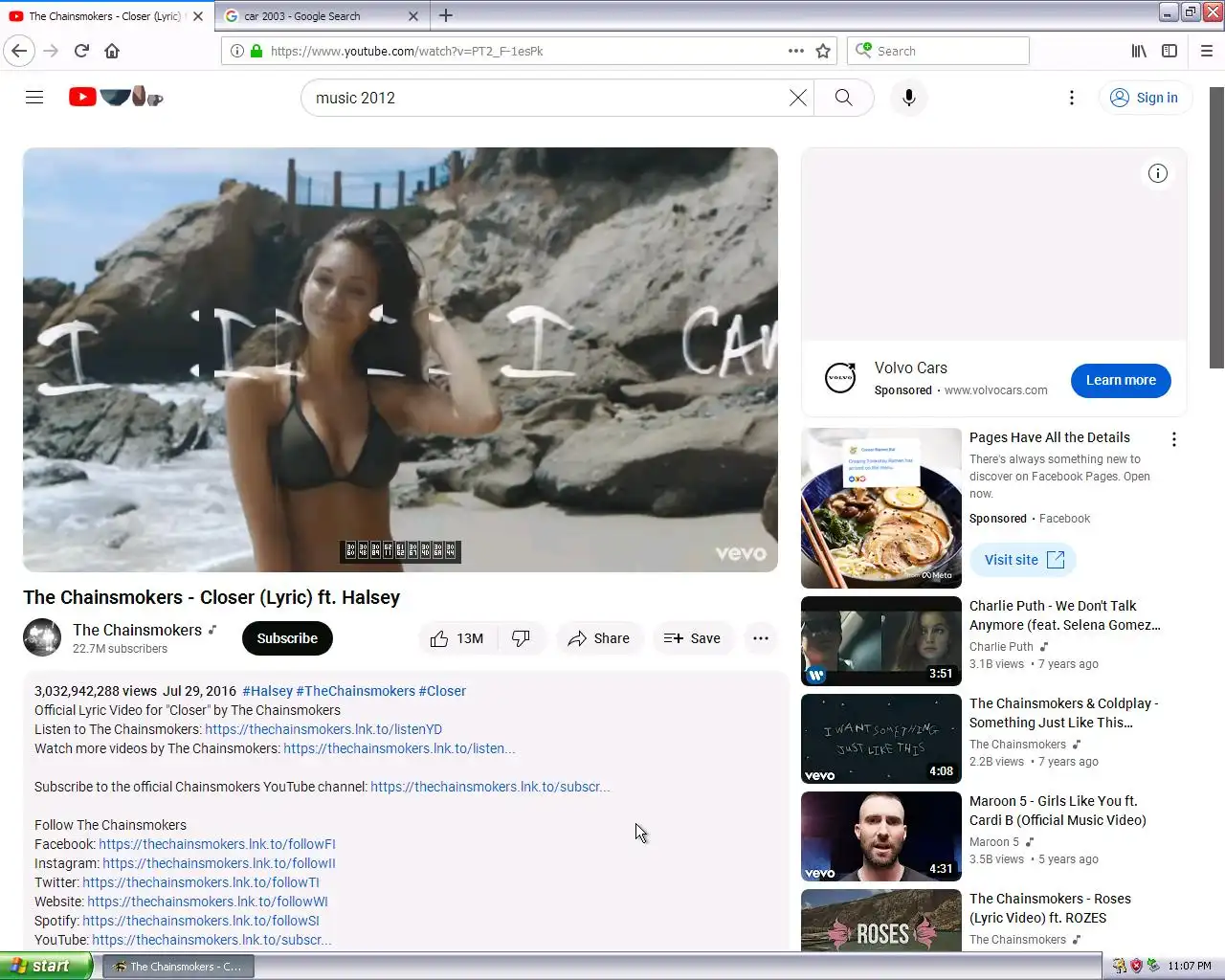The height and width of the screenshot is (980, 1225).
Task: Click taskbar Chainsmokers window button
Action: pyautogui.click(x=179, y=967)
